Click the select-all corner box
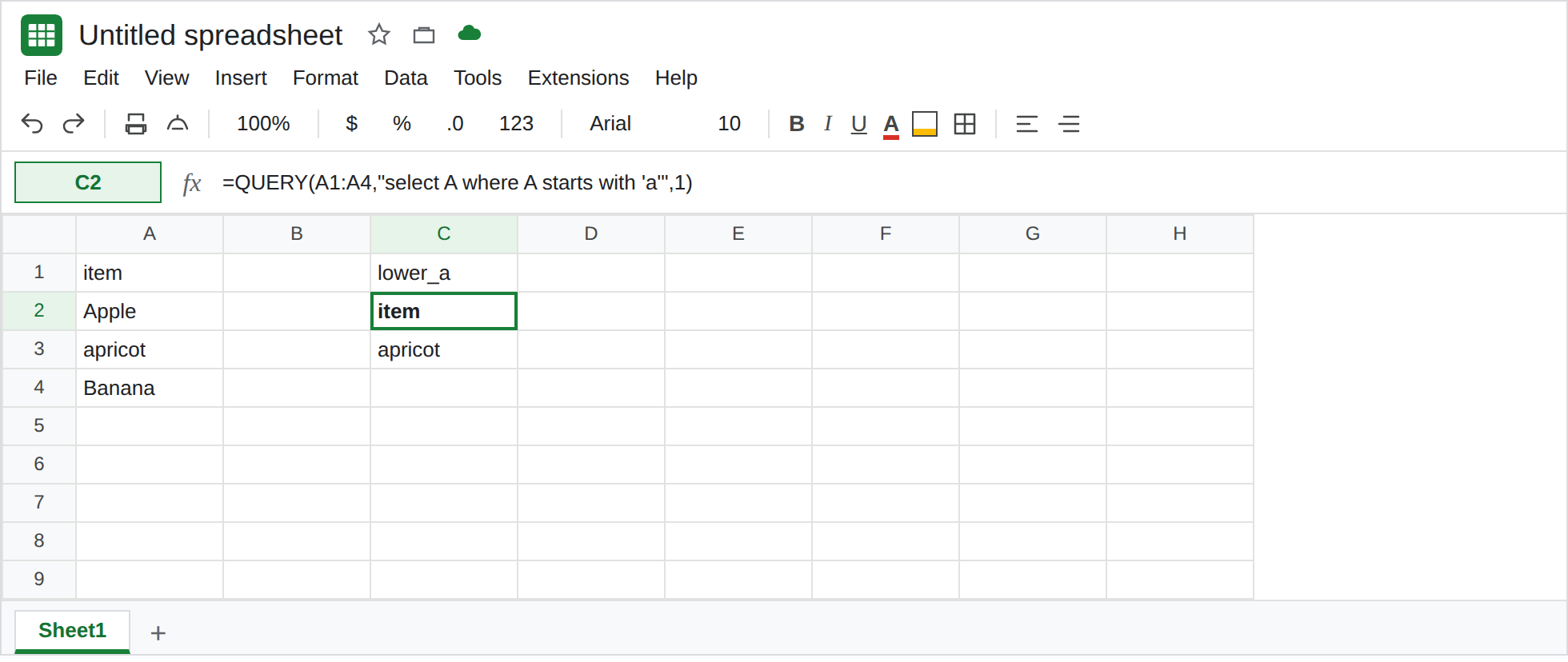1568x662 pixels. tap(39, 233)
